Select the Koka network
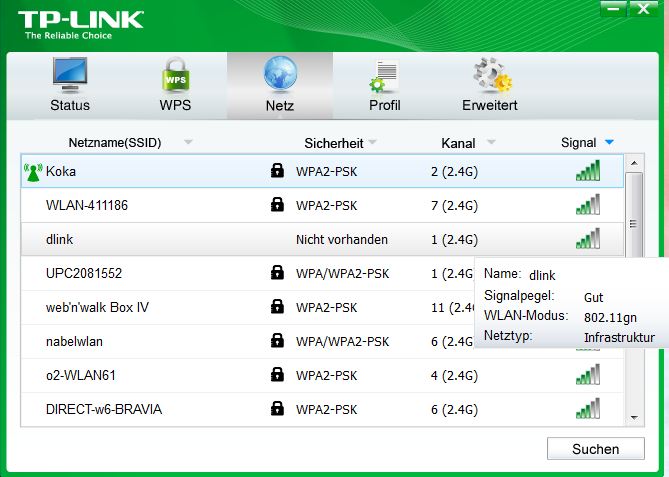 coord(322,171)
